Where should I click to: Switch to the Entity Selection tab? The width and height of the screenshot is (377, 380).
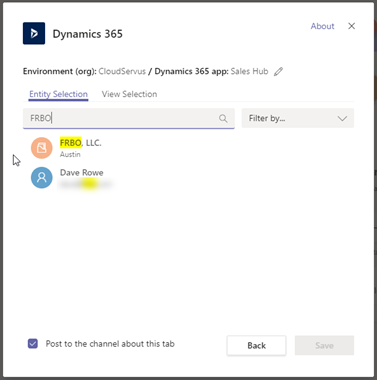pyautogui.click(x=58, y=94)
